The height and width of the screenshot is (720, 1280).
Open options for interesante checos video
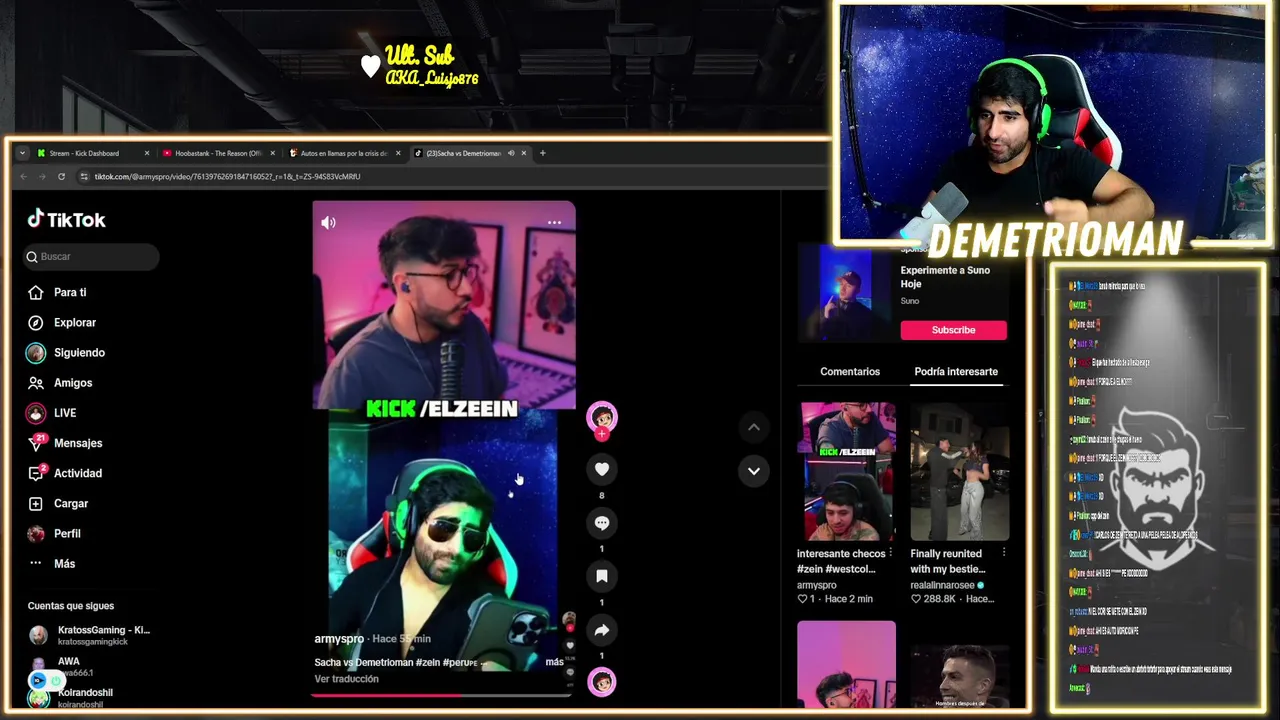coord(891,553)
